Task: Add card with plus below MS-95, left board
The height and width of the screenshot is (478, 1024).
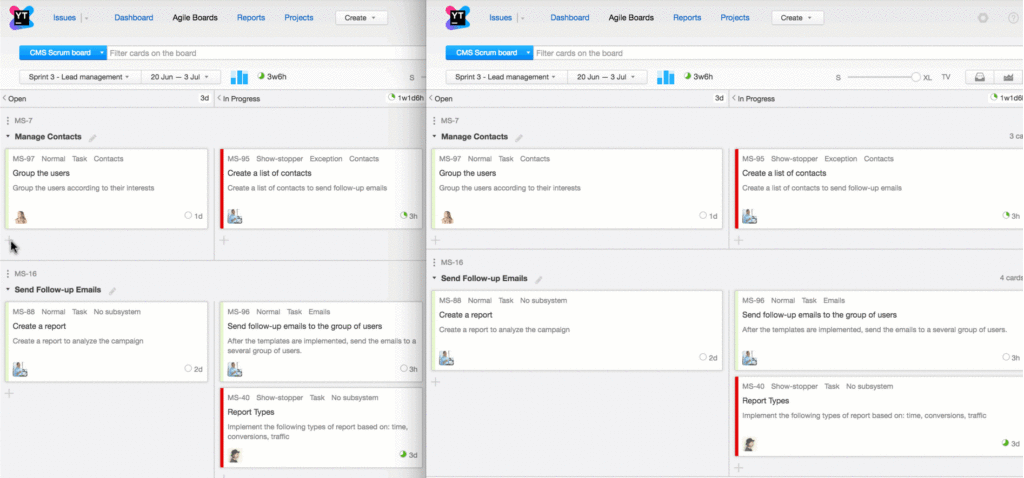Action: pyautogui.click(x=224, y=240)
